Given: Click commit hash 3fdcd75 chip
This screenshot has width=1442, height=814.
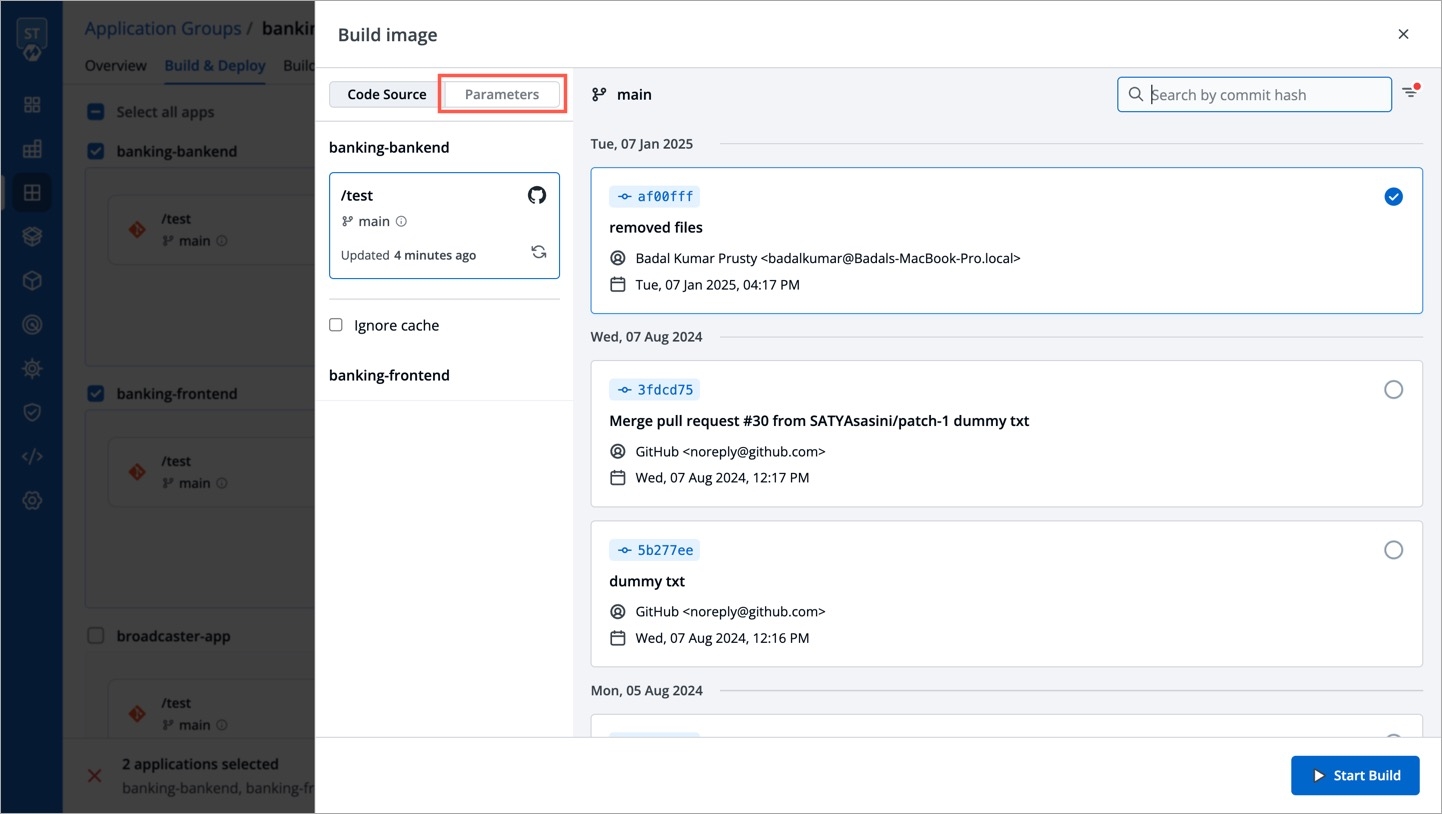Looking at the screenshot, I should coord(655,390).
